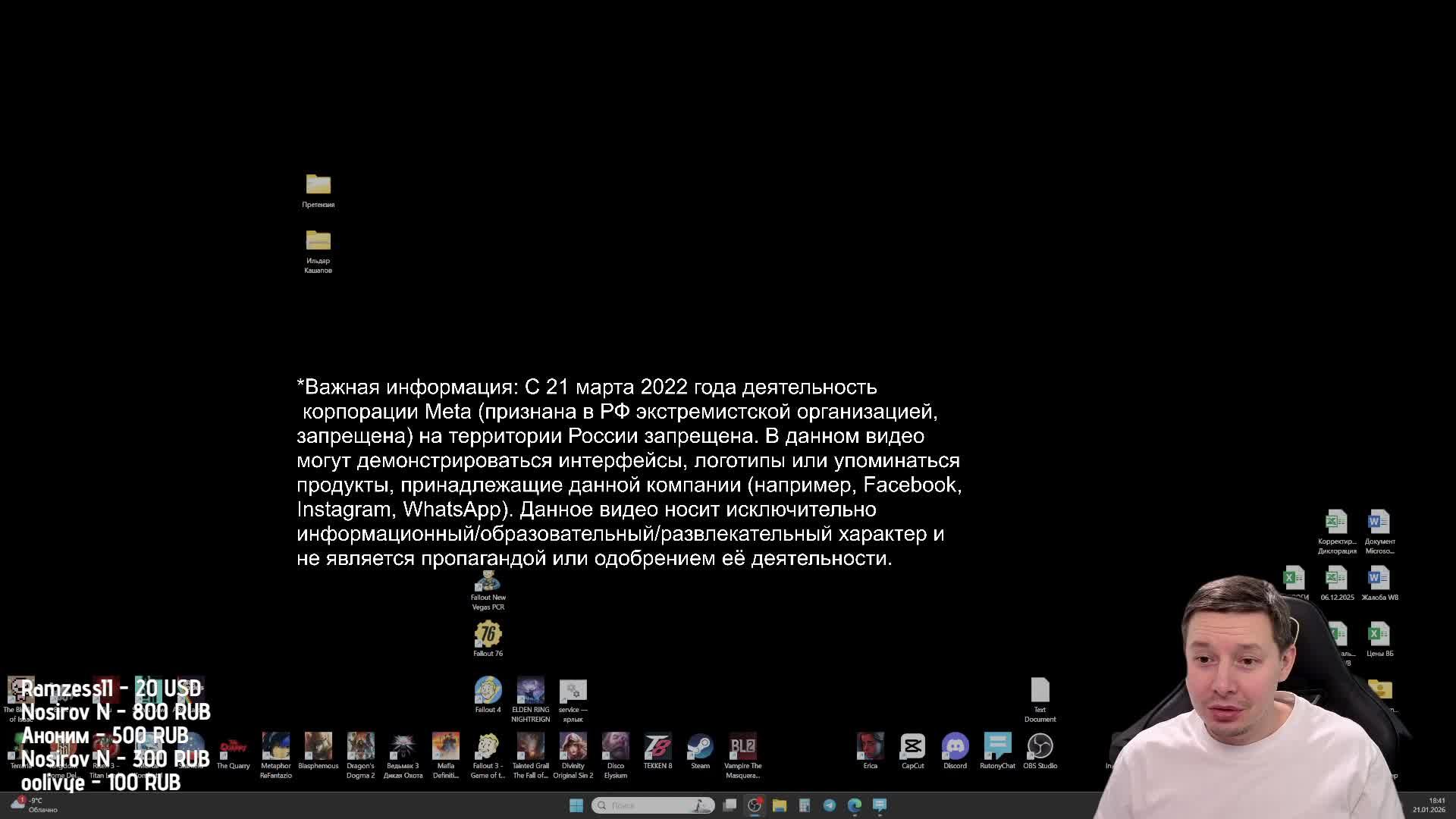
Task: Launch the TEKKEN 8 shortcut
Action: click(657, 747)
